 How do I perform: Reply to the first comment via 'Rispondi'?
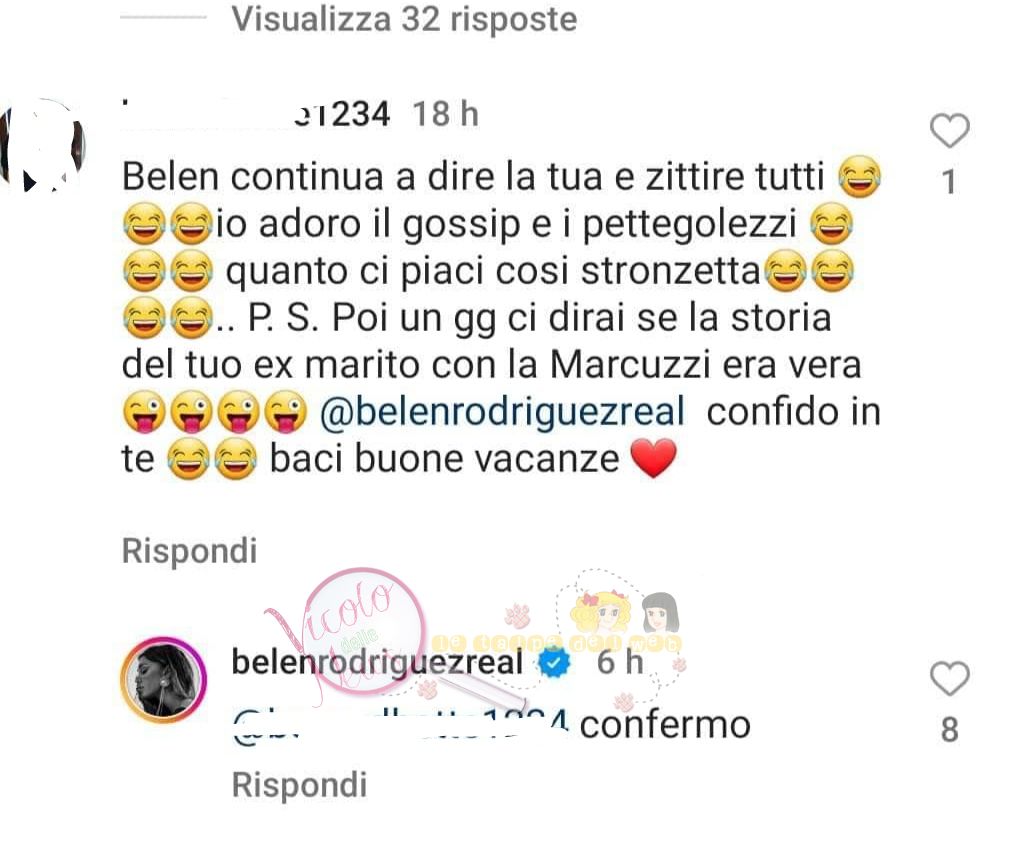189,551
